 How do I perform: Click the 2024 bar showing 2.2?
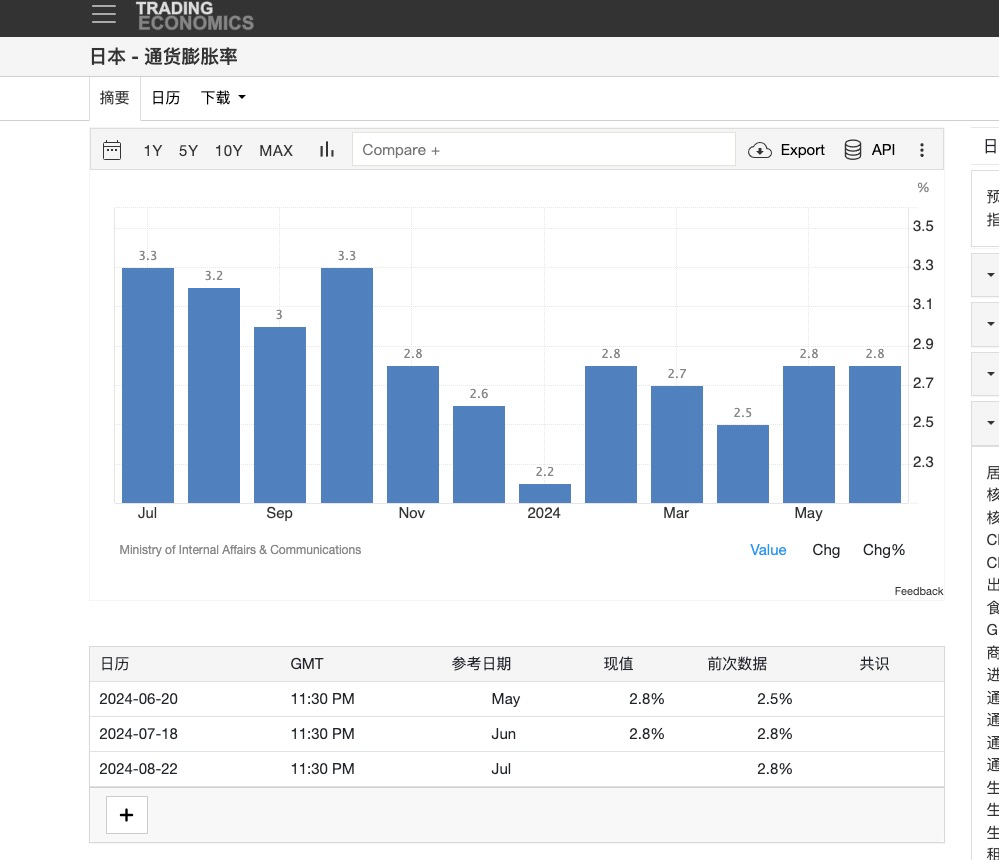tap(544, 493)
